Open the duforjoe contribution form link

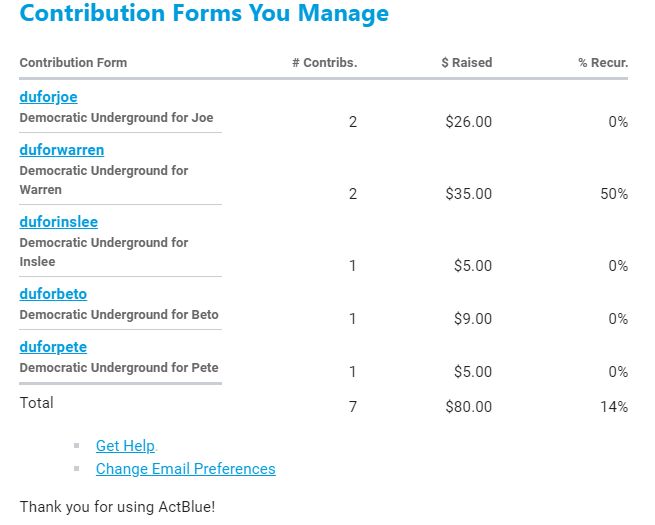coord(48,97)
